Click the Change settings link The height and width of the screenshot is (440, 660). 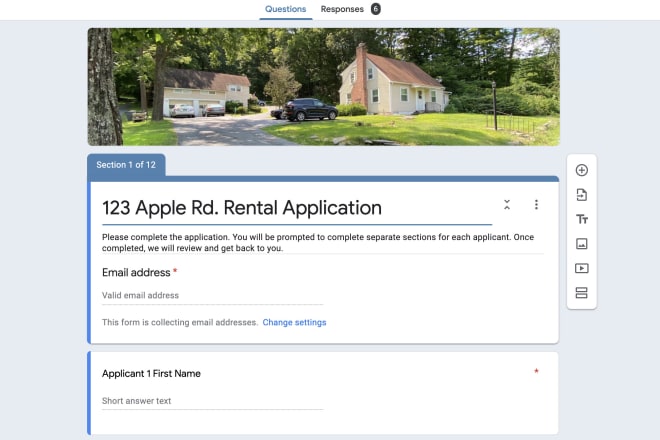pyautogui.click(x=294, y=323)
